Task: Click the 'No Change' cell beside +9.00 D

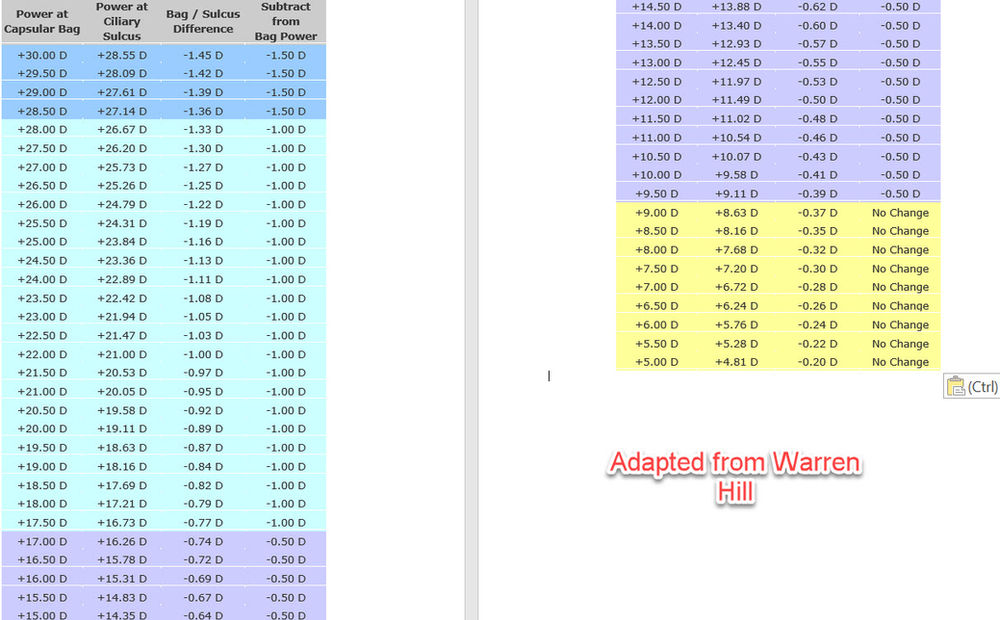Action: [899, 212]
